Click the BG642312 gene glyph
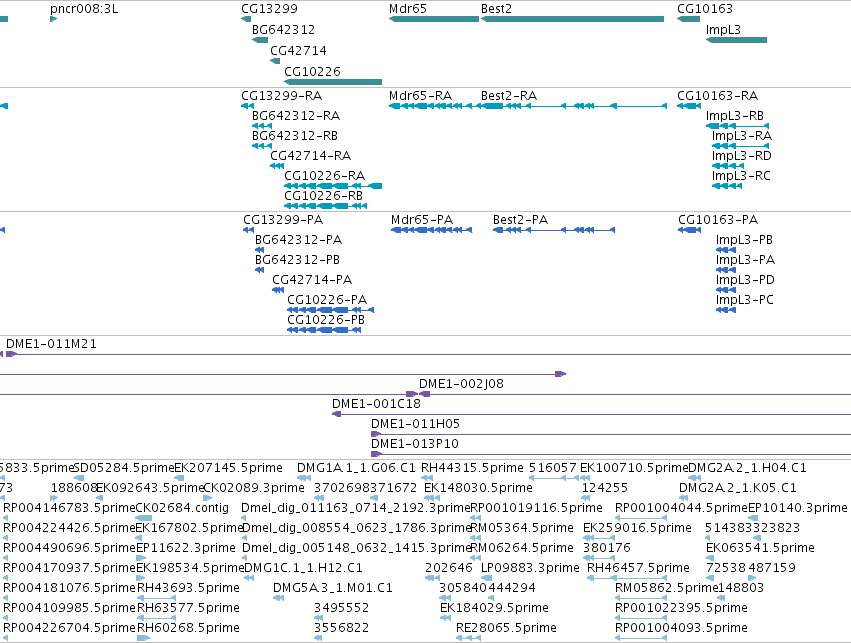 (x=260, y=40)
